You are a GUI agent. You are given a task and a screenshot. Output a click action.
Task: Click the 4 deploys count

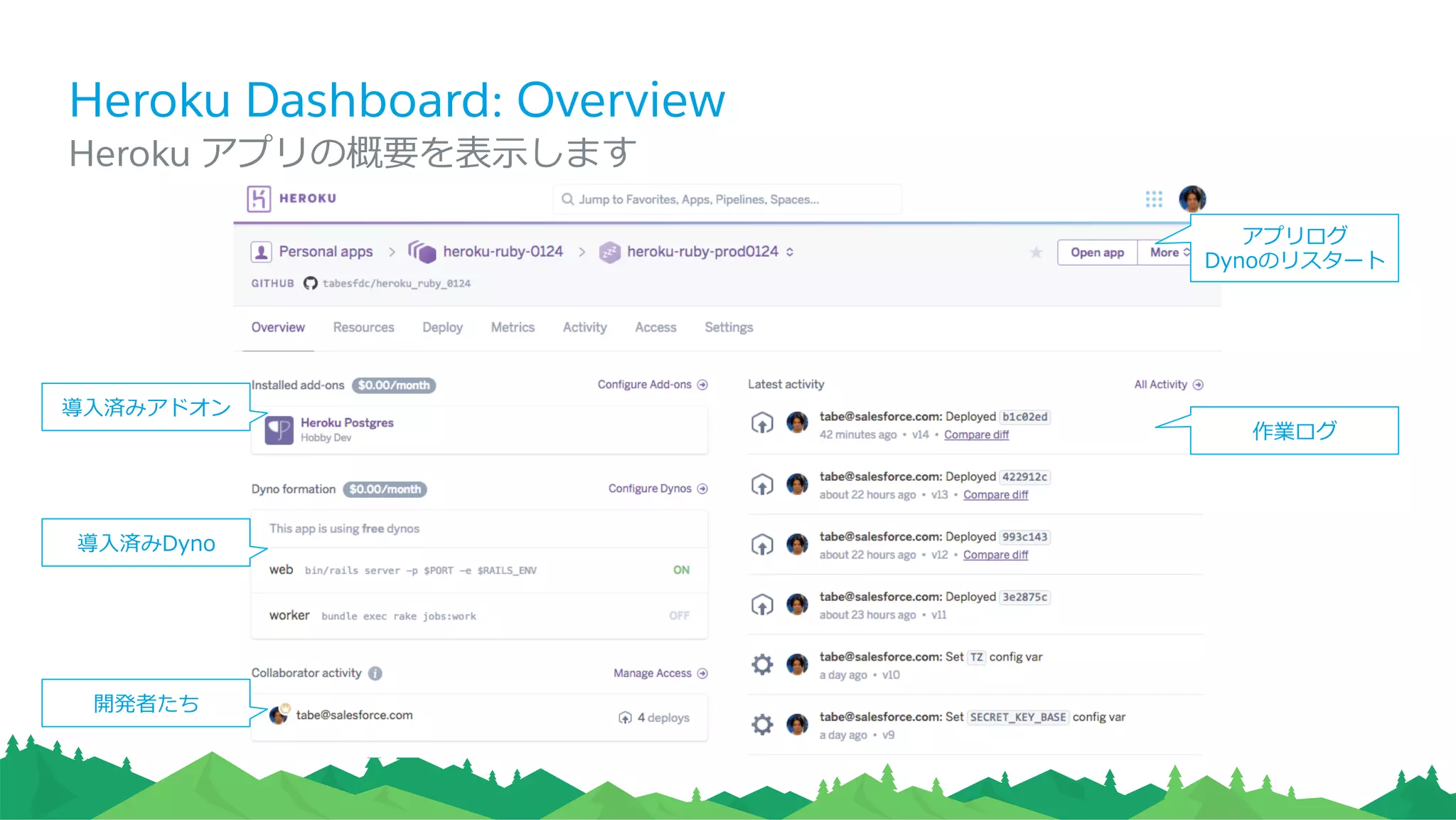[663, 718]
